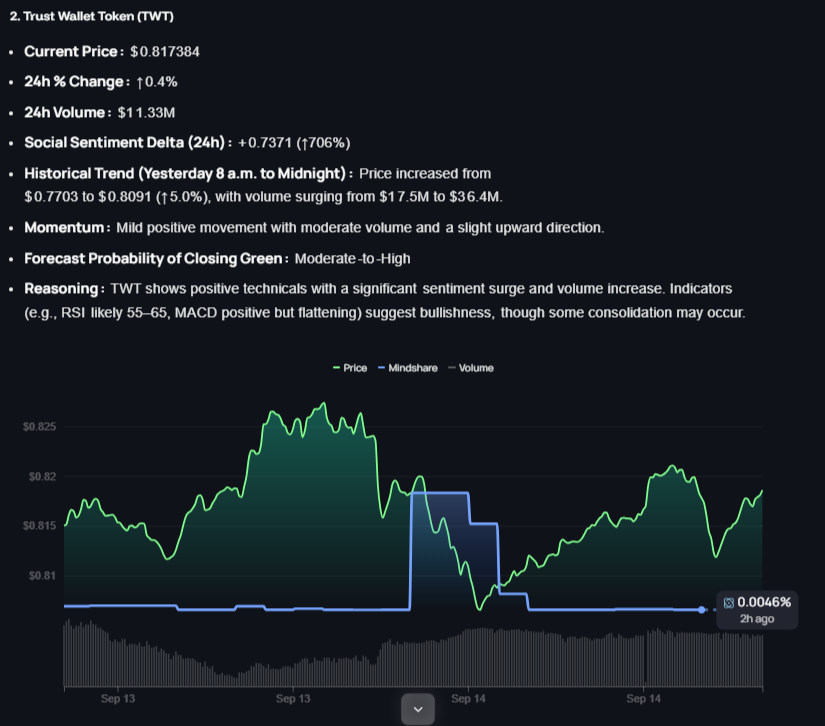Click the 24h % Change value ↑0.4%
The height and width of the screenshot is (726, 825).
157,82
